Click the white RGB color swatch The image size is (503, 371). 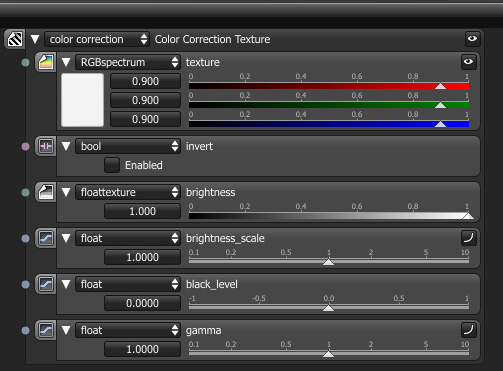(82, 100)
